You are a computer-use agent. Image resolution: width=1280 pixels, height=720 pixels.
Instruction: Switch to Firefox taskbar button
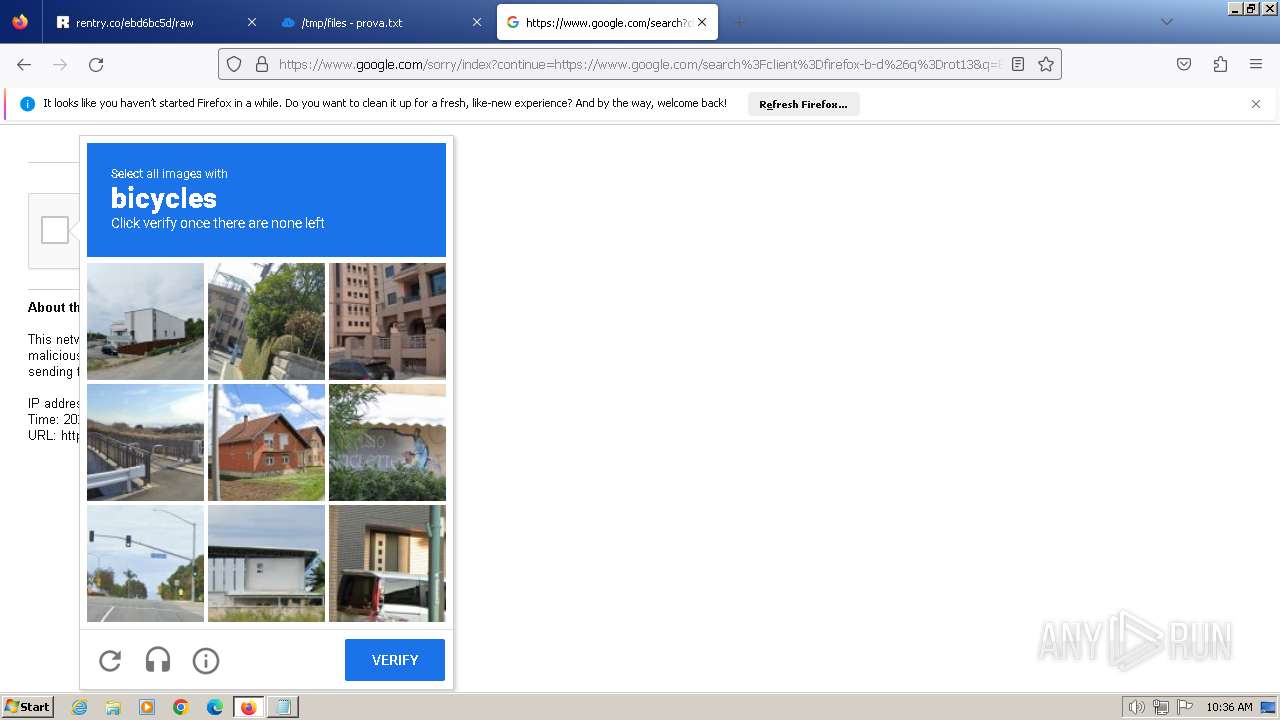click(x=249, y=707)
